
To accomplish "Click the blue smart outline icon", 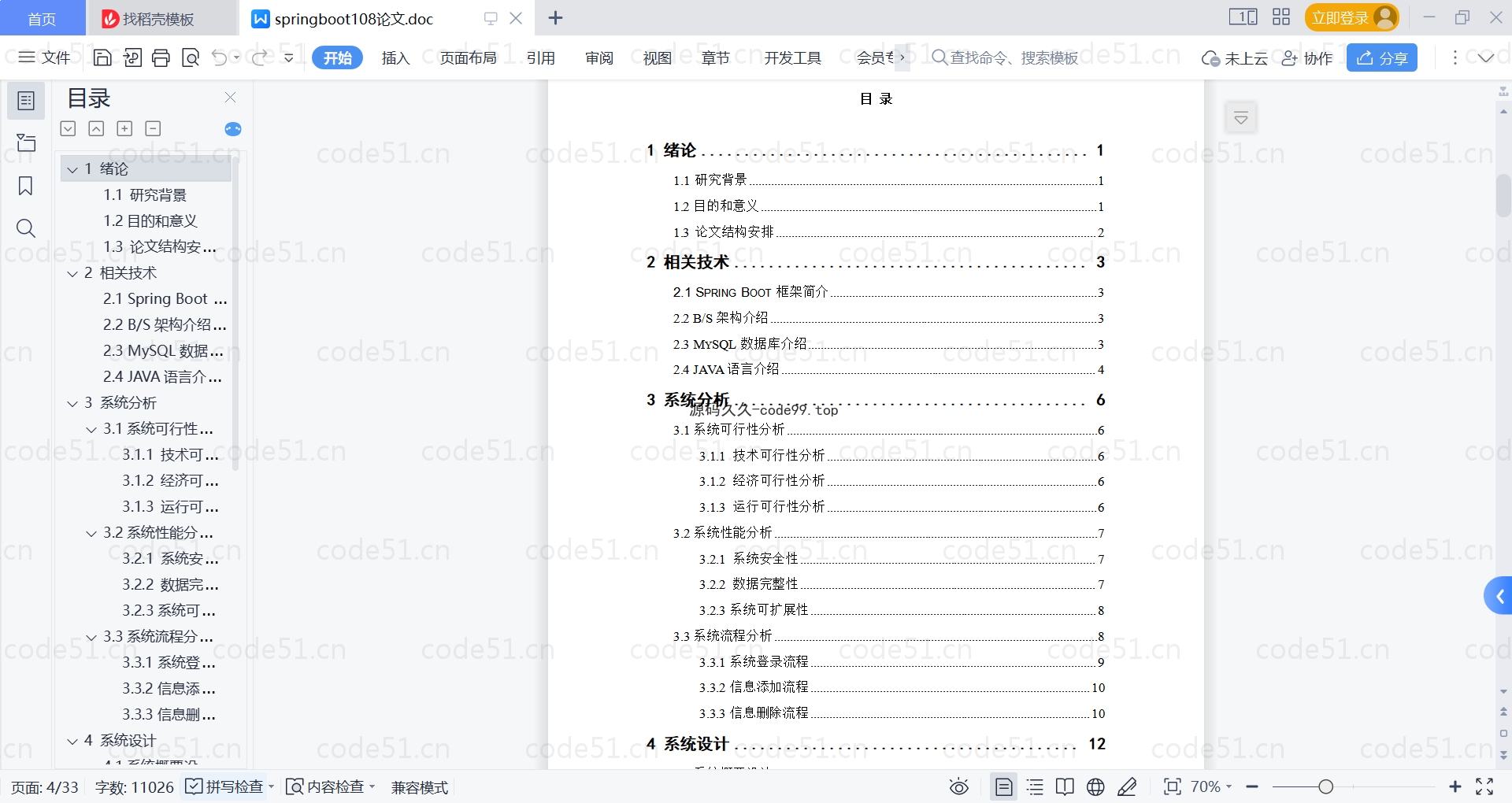I will (233, 129).
